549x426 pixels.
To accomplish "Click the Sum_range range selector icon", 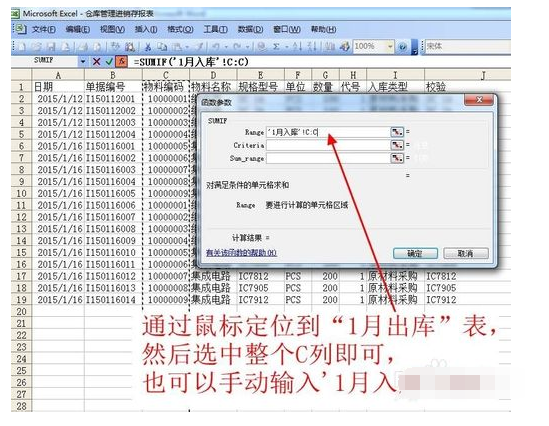I will 397,158.
